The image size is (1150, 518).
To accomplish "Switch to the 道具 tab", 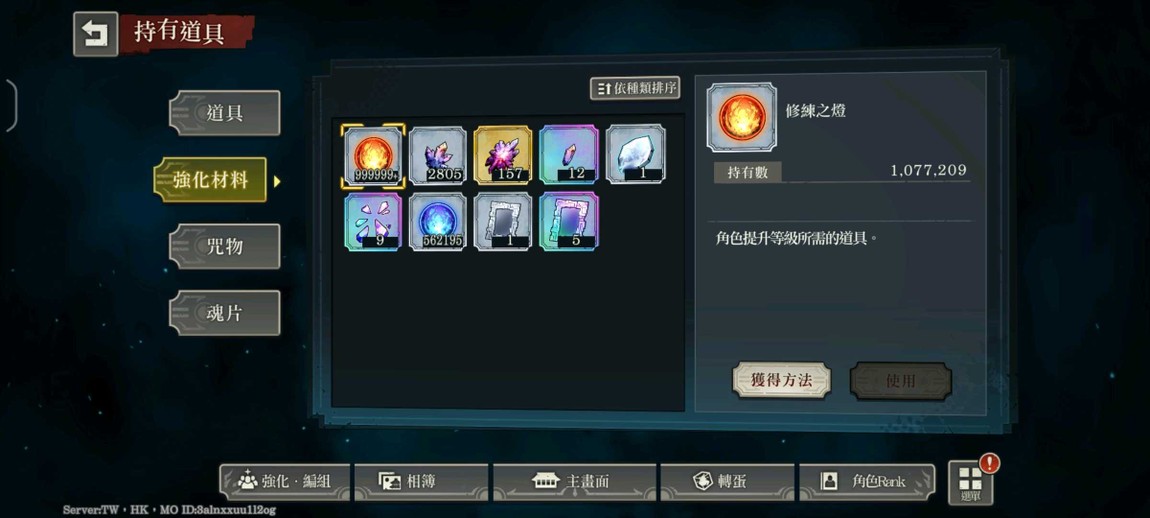I will click(x=224, y=113).
